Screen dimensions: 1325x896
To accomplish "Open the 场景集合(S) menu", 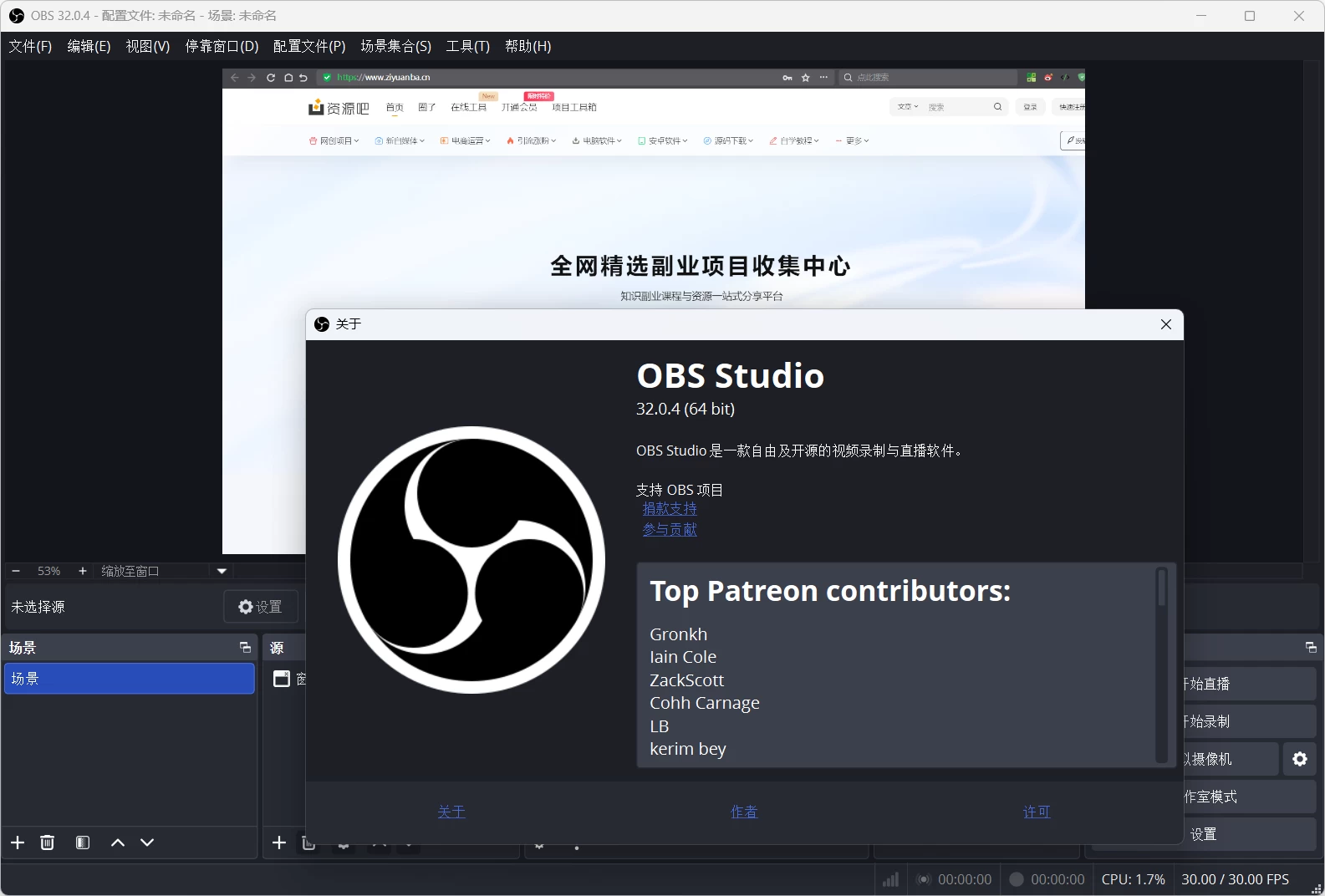I will [x=396, y=46].
